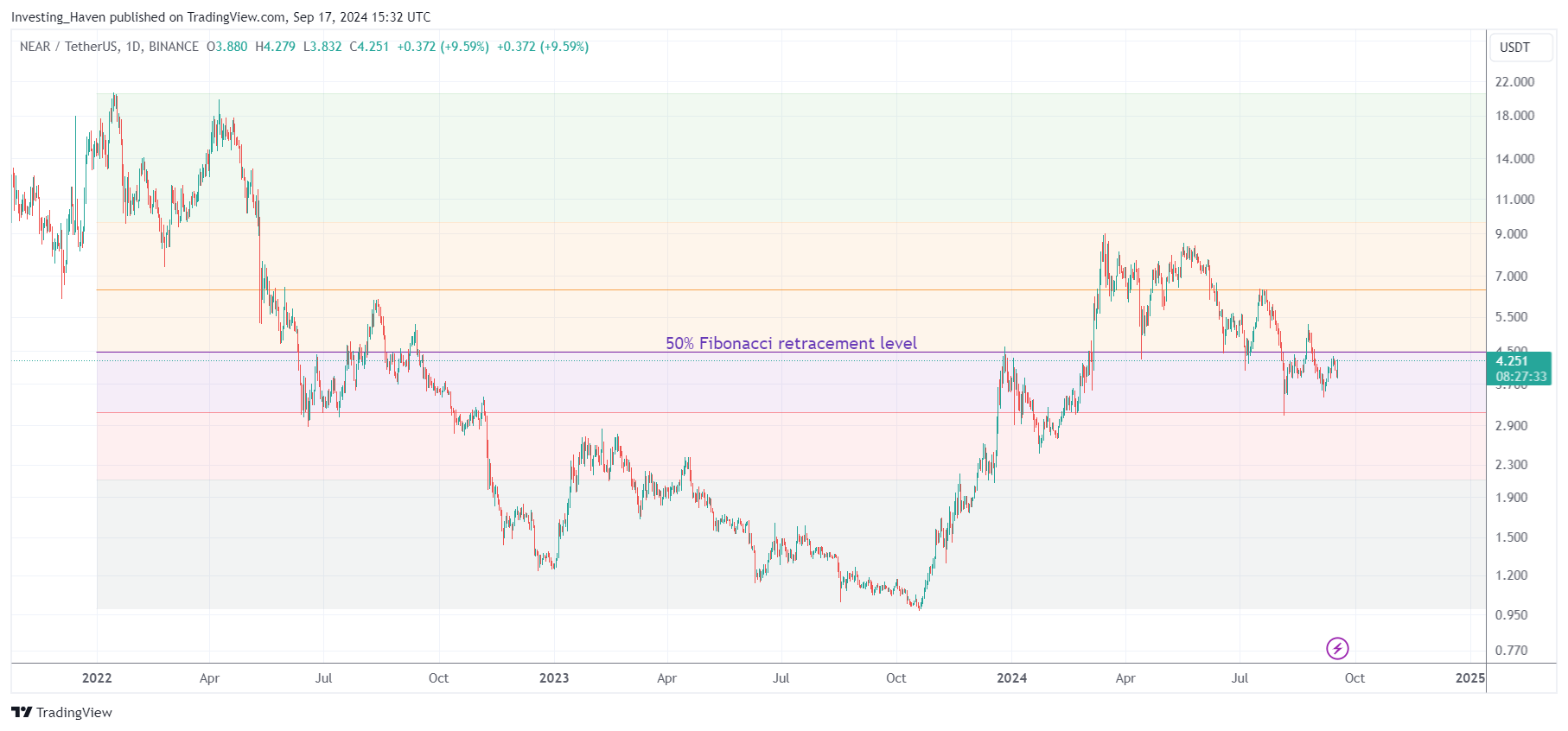The width and height of the screenshot is (1568, 731).
Task: Click the 22.000 price axis label
Action: tap(1515, 82)
